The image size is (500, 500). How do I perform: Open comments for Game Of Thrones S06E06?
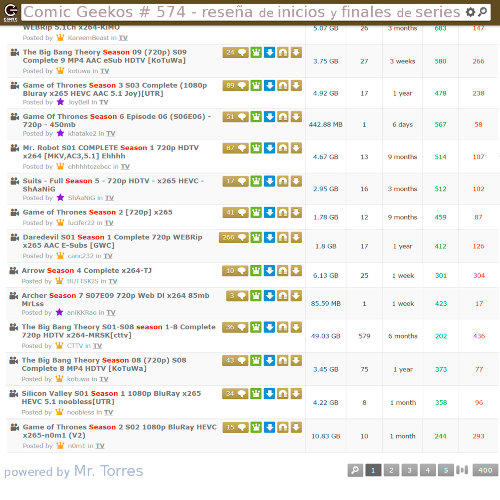point(235,117)
